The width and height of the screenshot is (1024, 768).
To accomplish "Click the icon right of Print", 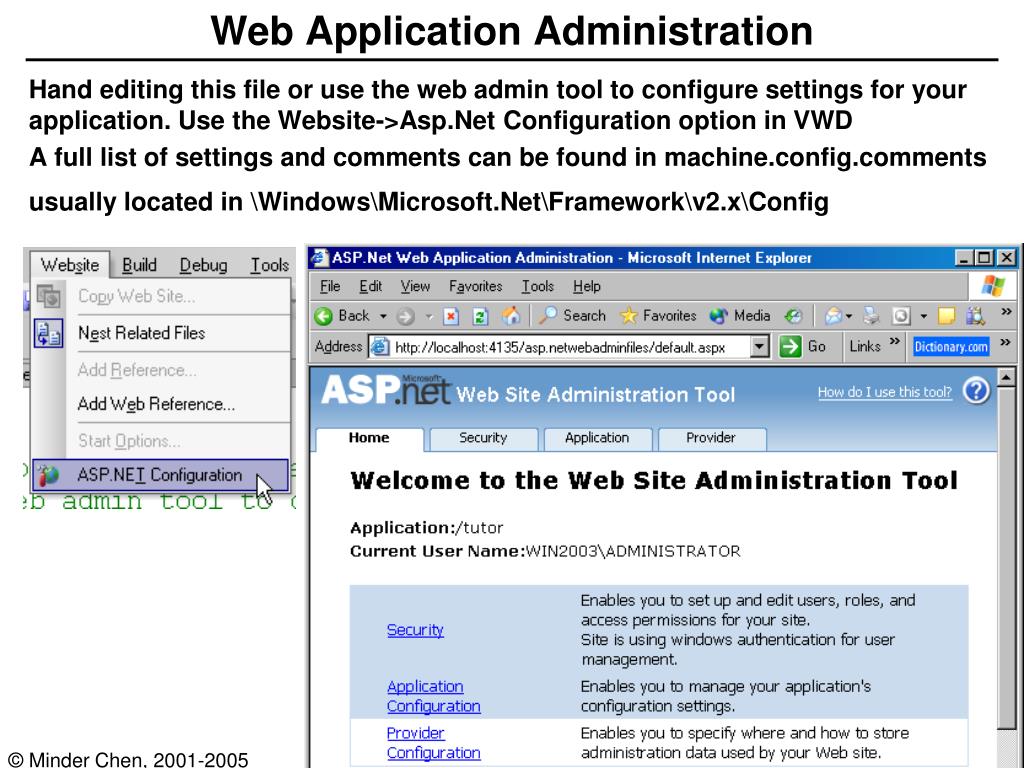I will click(901, 317).
